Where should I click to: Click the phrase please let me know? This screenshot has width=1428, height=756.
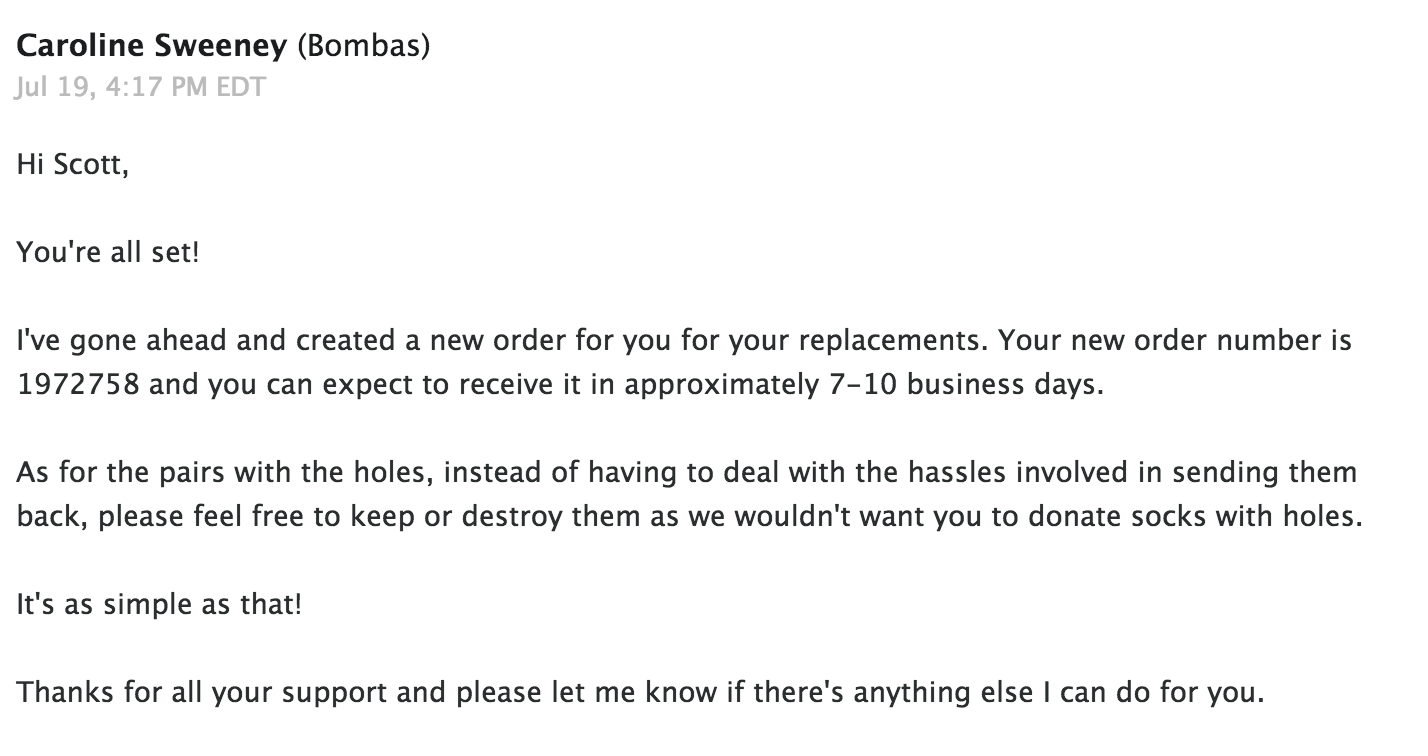tap(560, 693)
